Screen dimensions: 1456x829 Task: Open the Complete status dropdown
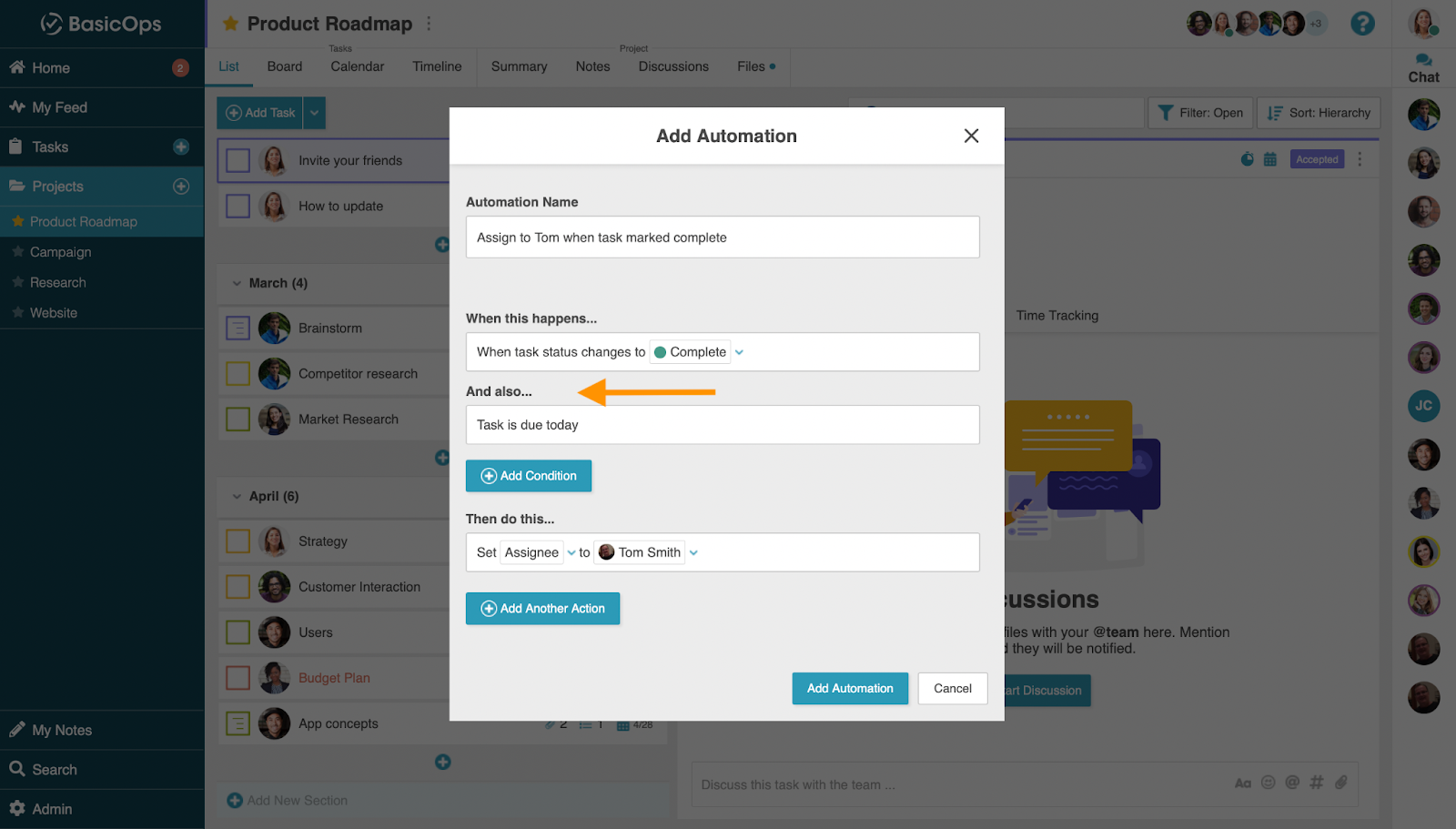point(739,351)
